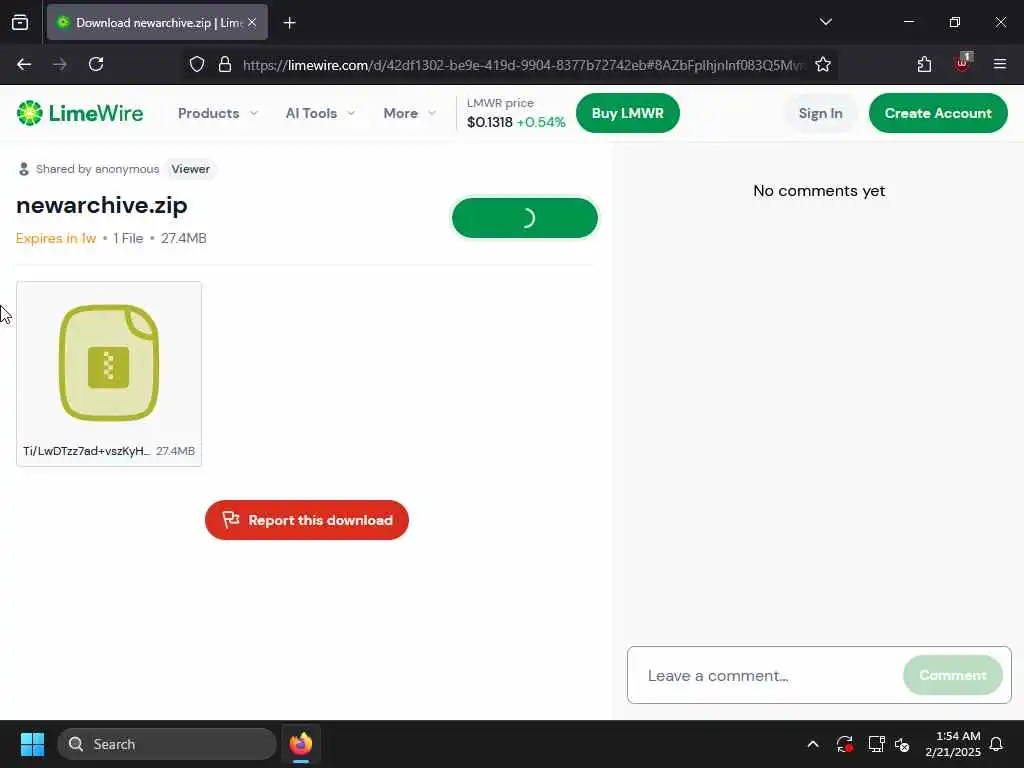Viewport: 1024px width, 768px height.
Task: Expand the More menu
Action: 409,113
